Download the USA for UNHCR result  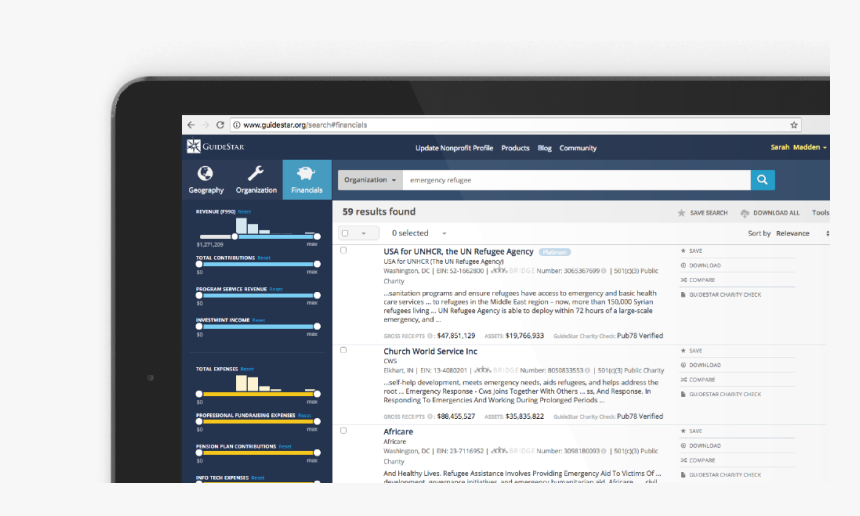701,265
